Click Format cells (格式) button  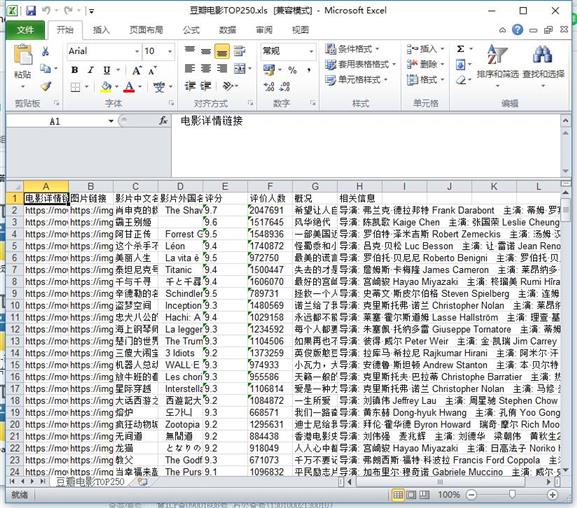coord(425,80)
